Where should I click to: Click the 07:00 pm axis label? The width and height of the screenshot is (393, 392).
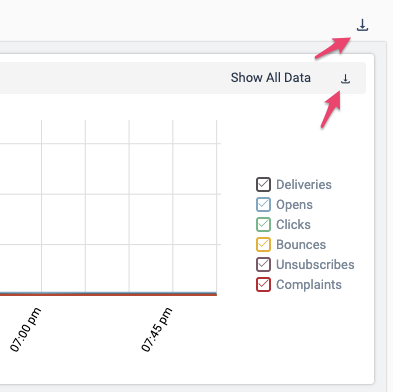25,330
